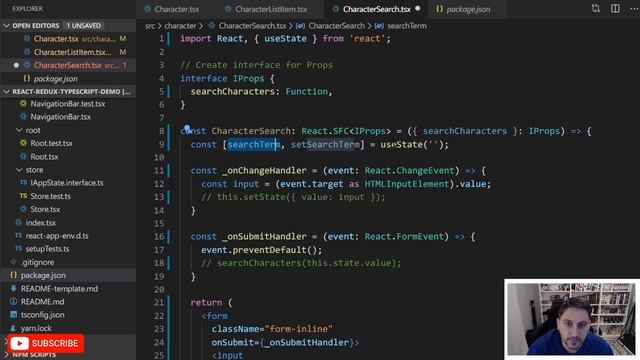Click event.preventDefault on line 17
The image size is (640, 360).
pos(256,250)
